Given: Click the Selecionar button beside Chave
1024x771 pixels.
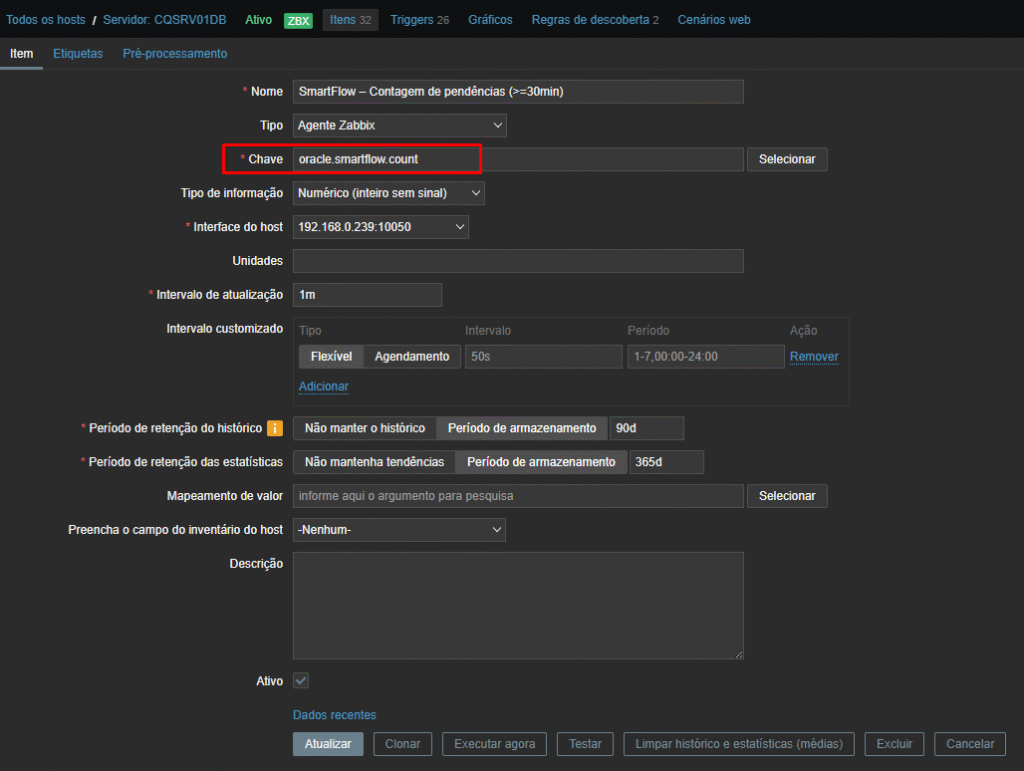Looking at the screenshot, I should (787, 159).
